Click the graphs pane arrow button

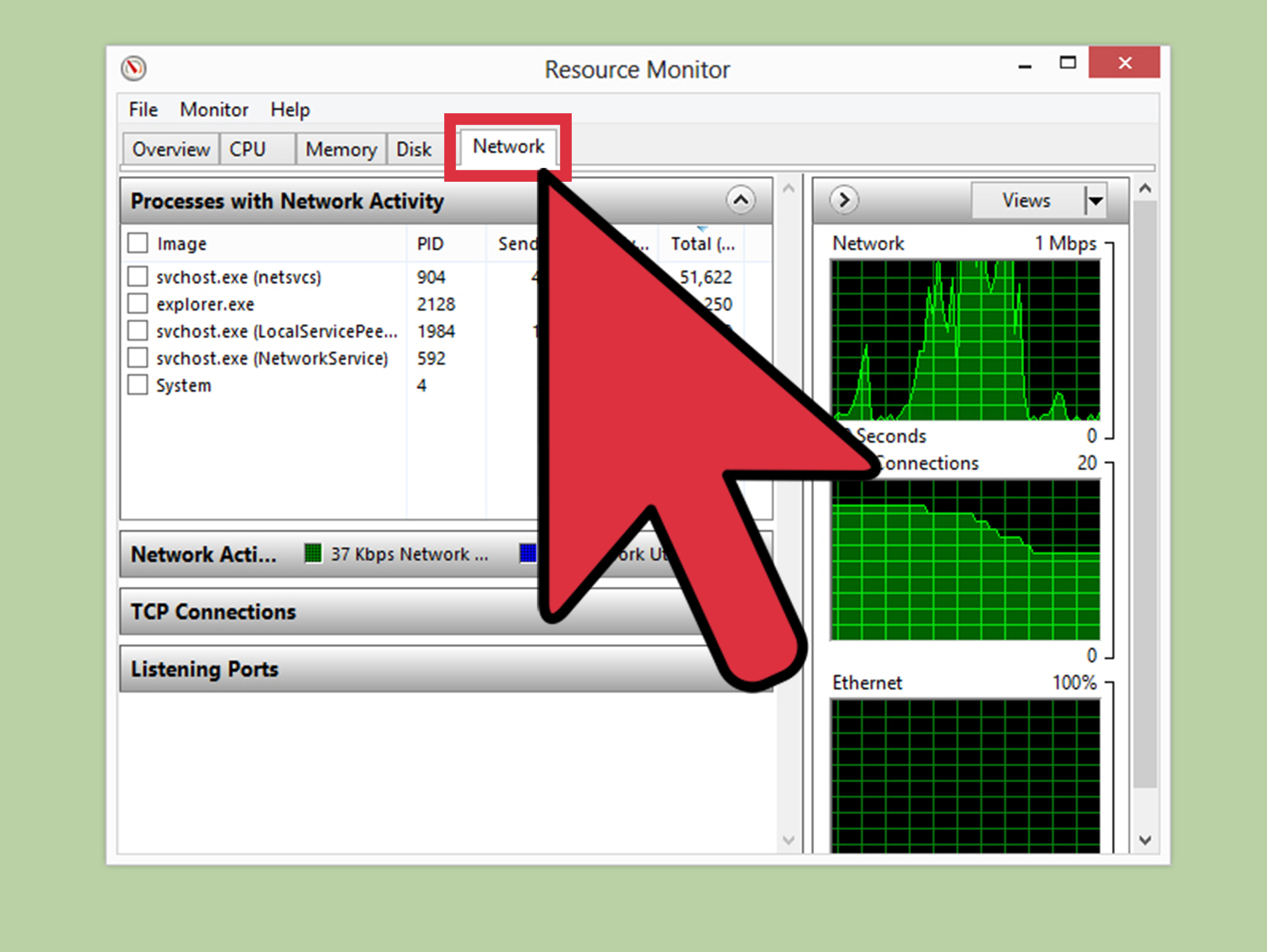844,200
